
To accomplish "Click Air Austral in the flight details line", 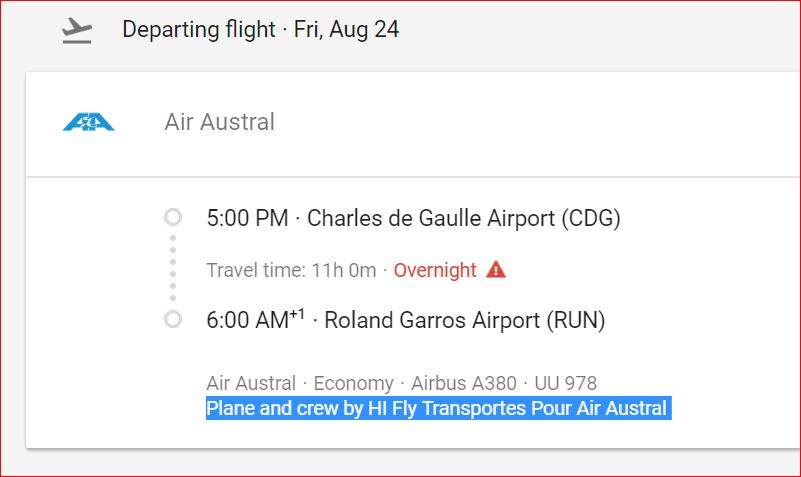I will [x=251, y=383].
